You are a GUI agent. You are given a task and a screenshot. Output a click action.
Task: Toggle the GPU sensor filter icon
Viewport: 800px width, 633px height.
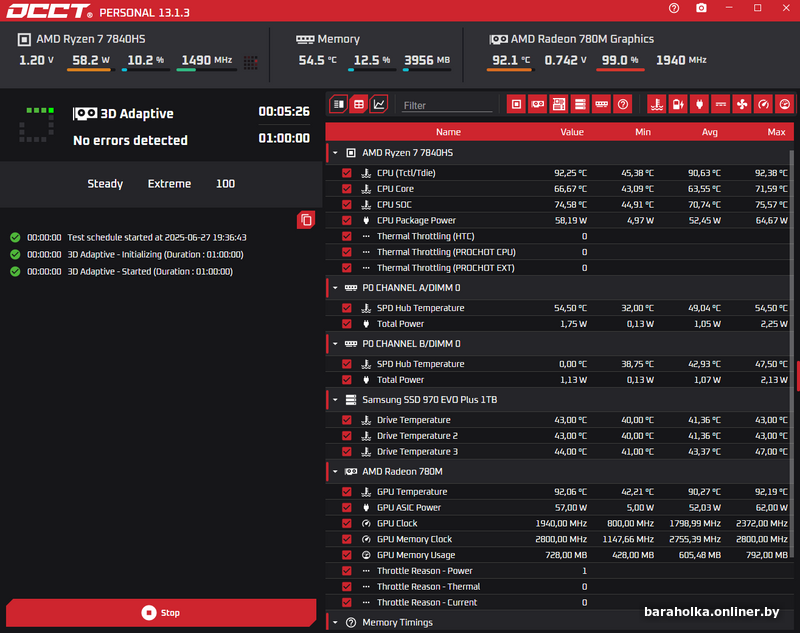point(538,104)
